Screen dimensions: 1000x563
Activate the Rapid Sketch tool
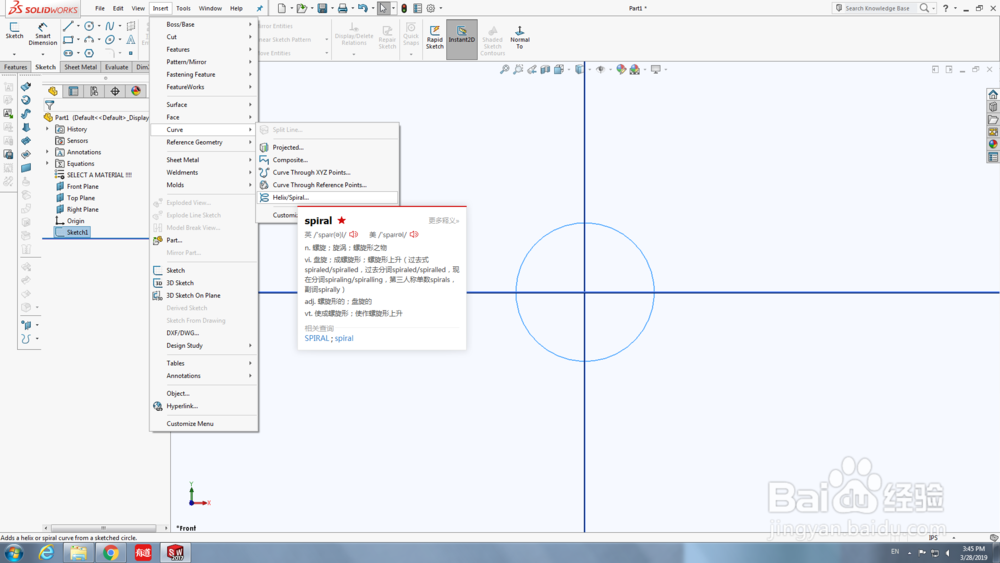click(434, 37)
